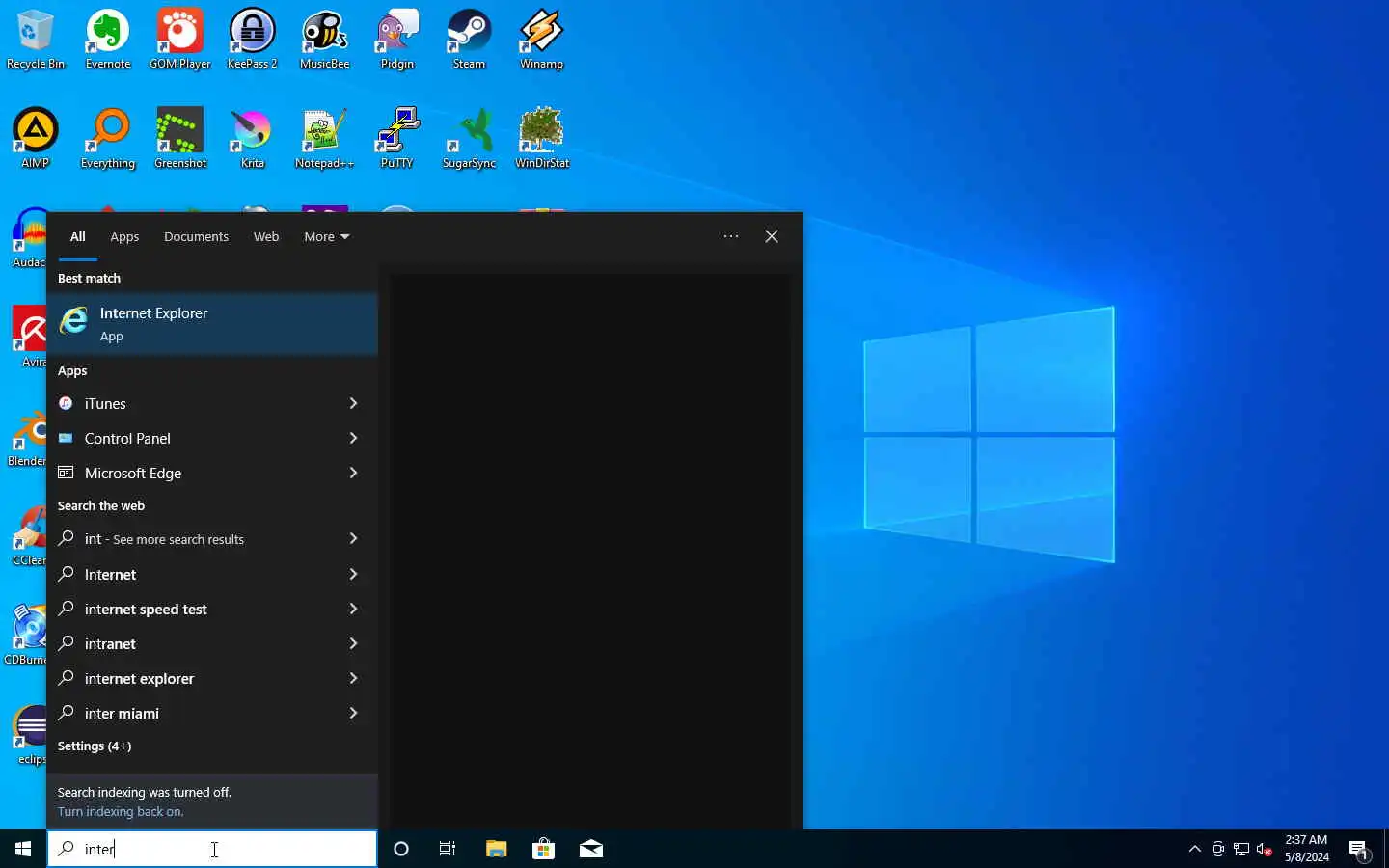Image resolution: width=1389 pixels, height=868 pixels.
Task: Open the Settings (4+) results group
Action: coord(95,746)
